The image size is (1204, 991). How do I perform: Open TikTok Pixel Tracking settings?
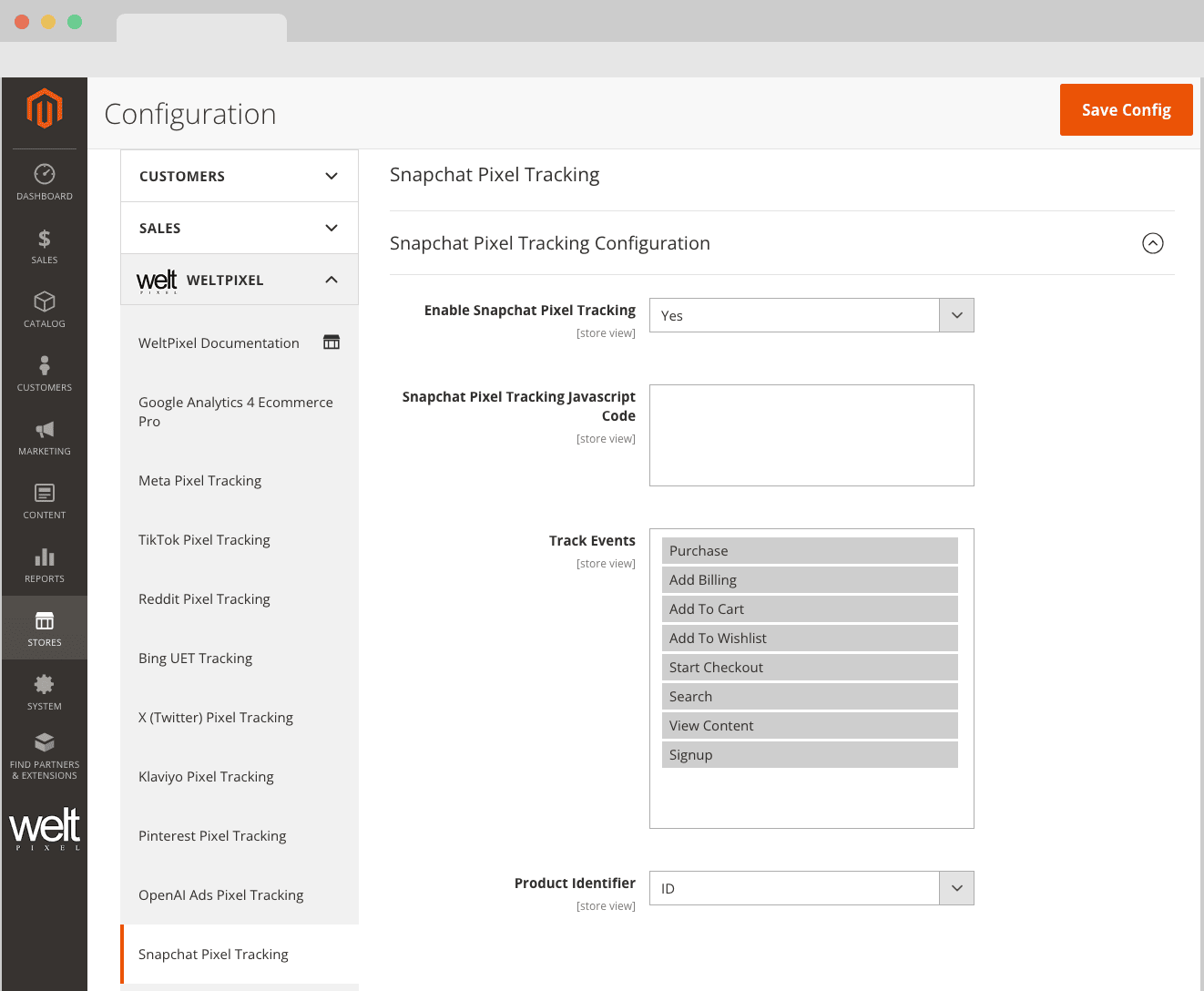pos(240,540)
